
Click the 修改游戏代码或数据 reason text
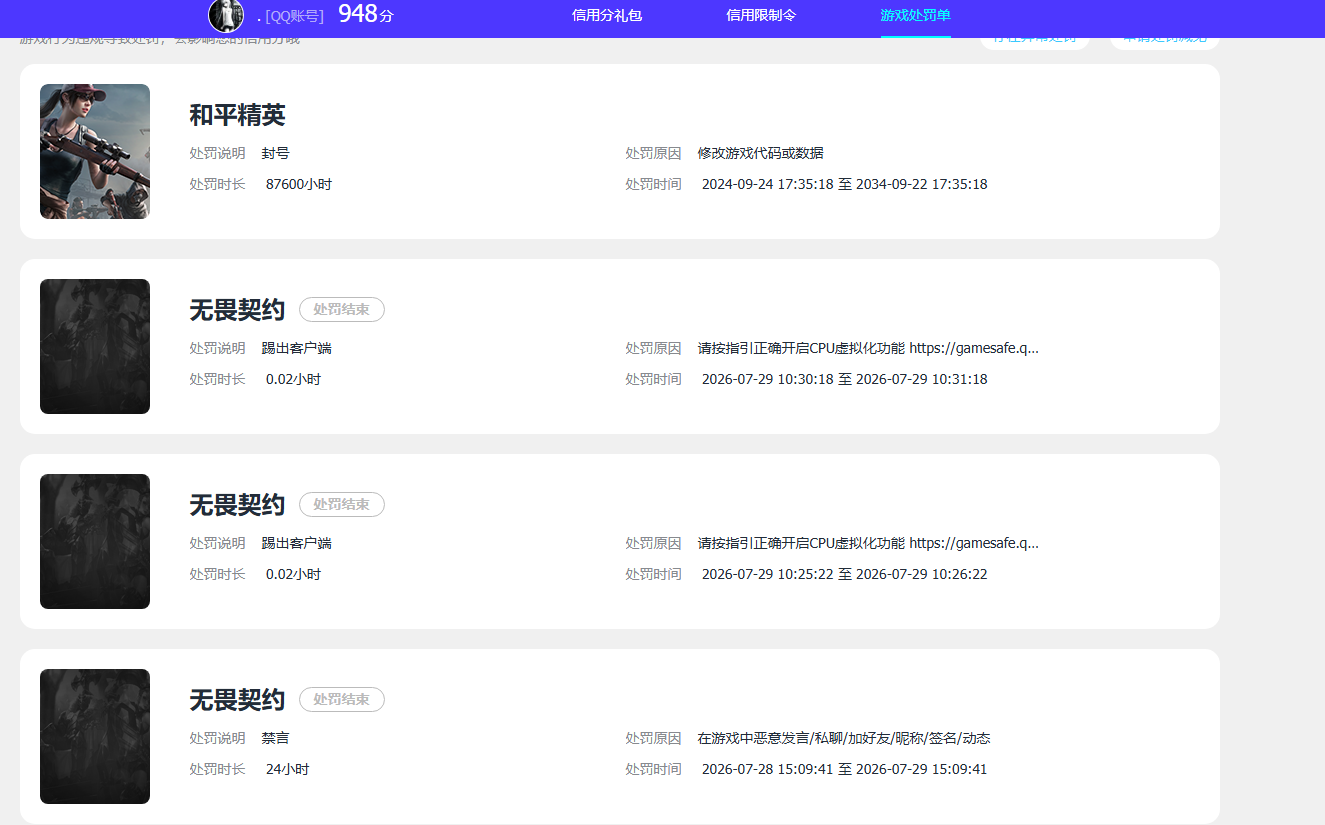761,153
